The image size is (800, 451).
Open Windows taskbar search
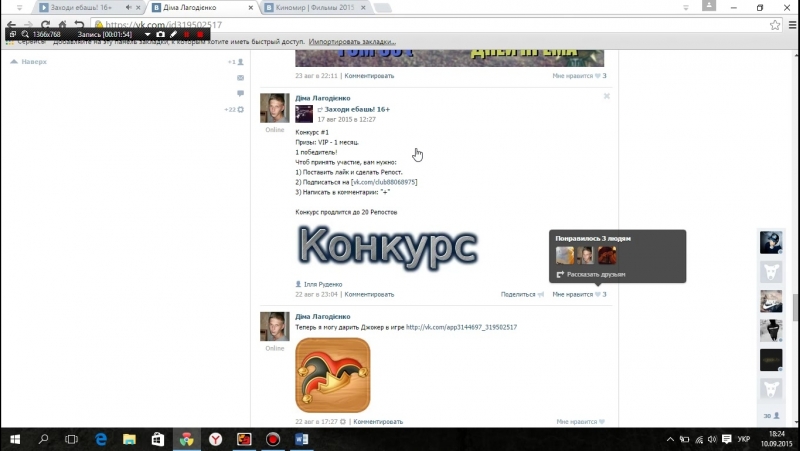point(43,439)
